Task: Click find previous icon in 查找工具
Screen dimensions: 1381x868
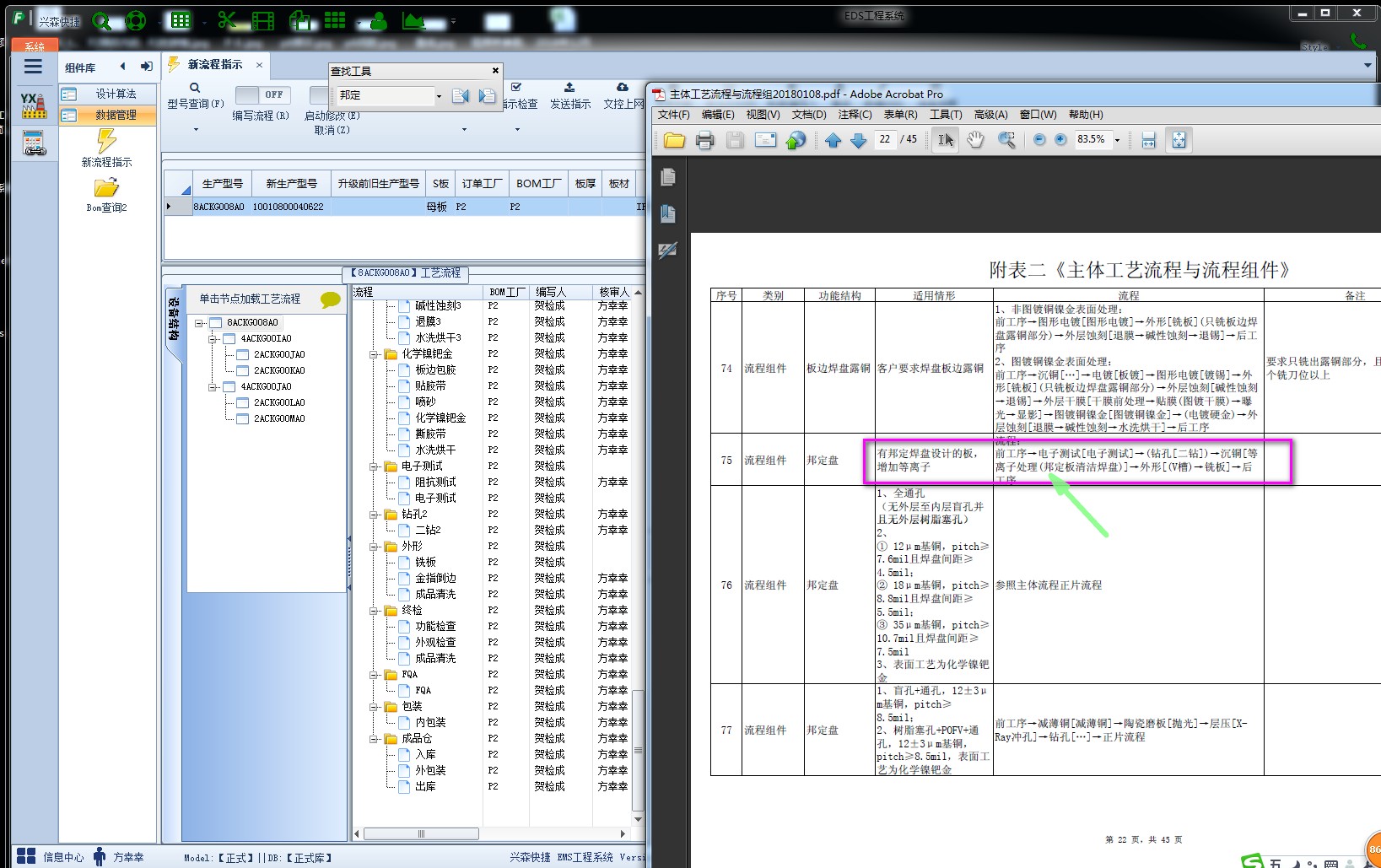Action: [x=460, y=96]
